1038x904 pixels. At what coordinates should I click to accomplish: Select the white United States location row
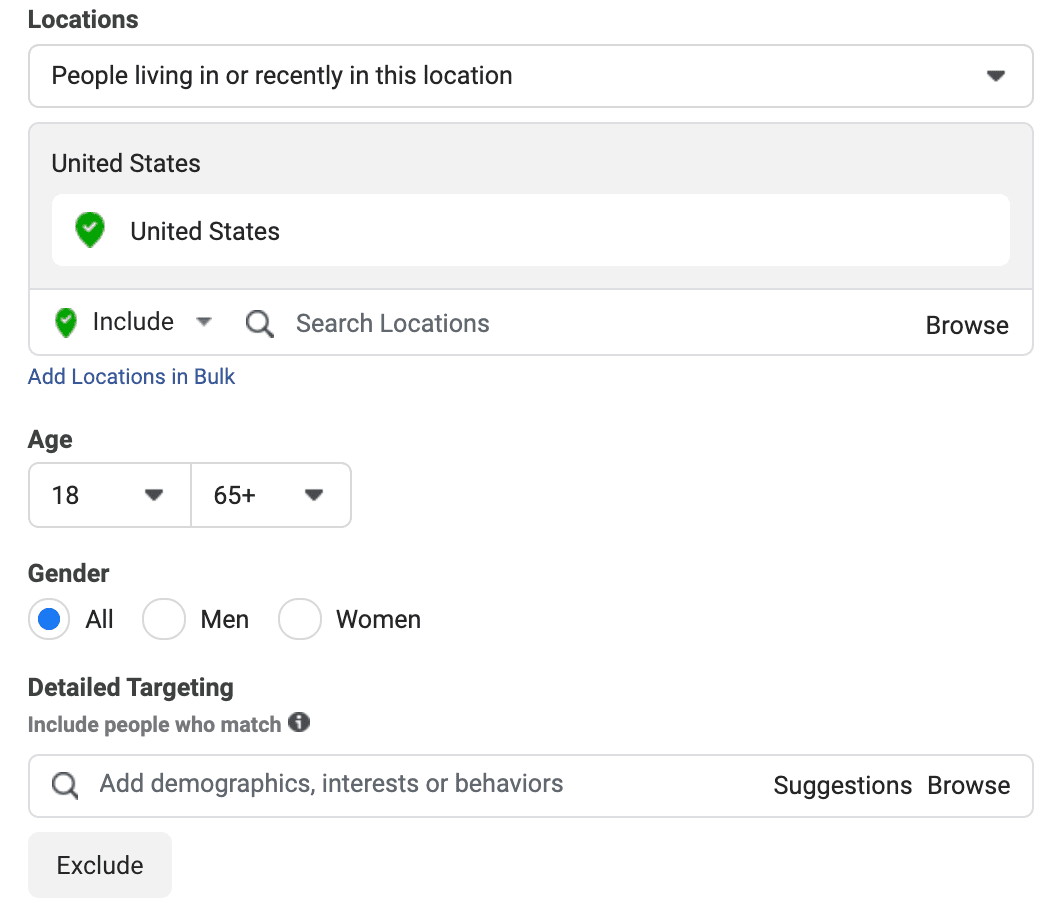click(530, 230)
